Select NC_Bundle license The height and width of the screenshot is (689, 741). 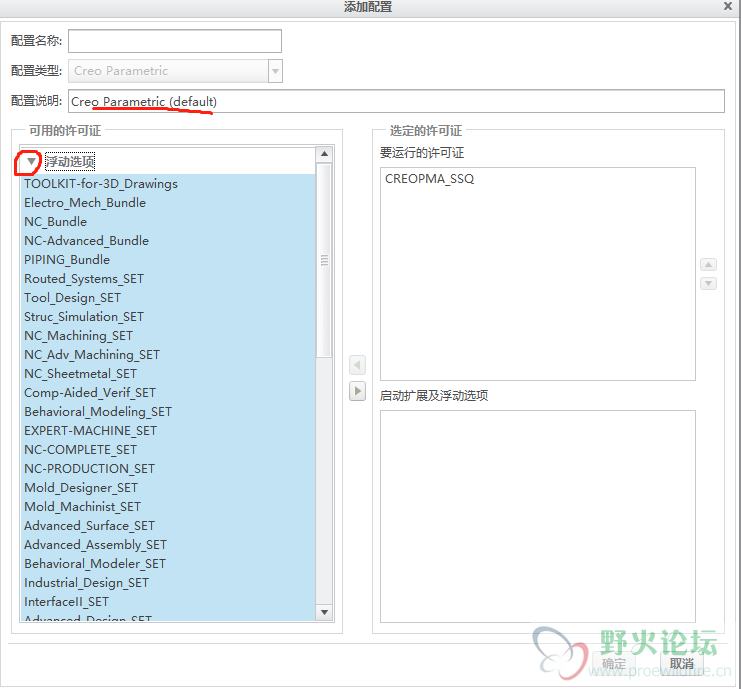click(168, 222)
